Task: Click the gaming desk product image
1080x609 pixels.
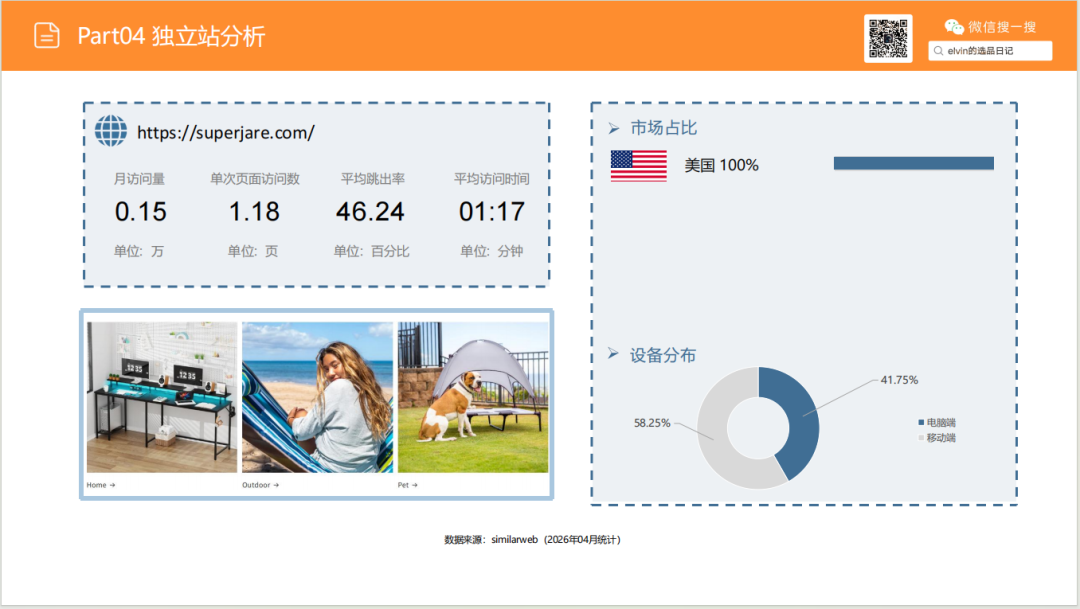Action: [162, 397]
